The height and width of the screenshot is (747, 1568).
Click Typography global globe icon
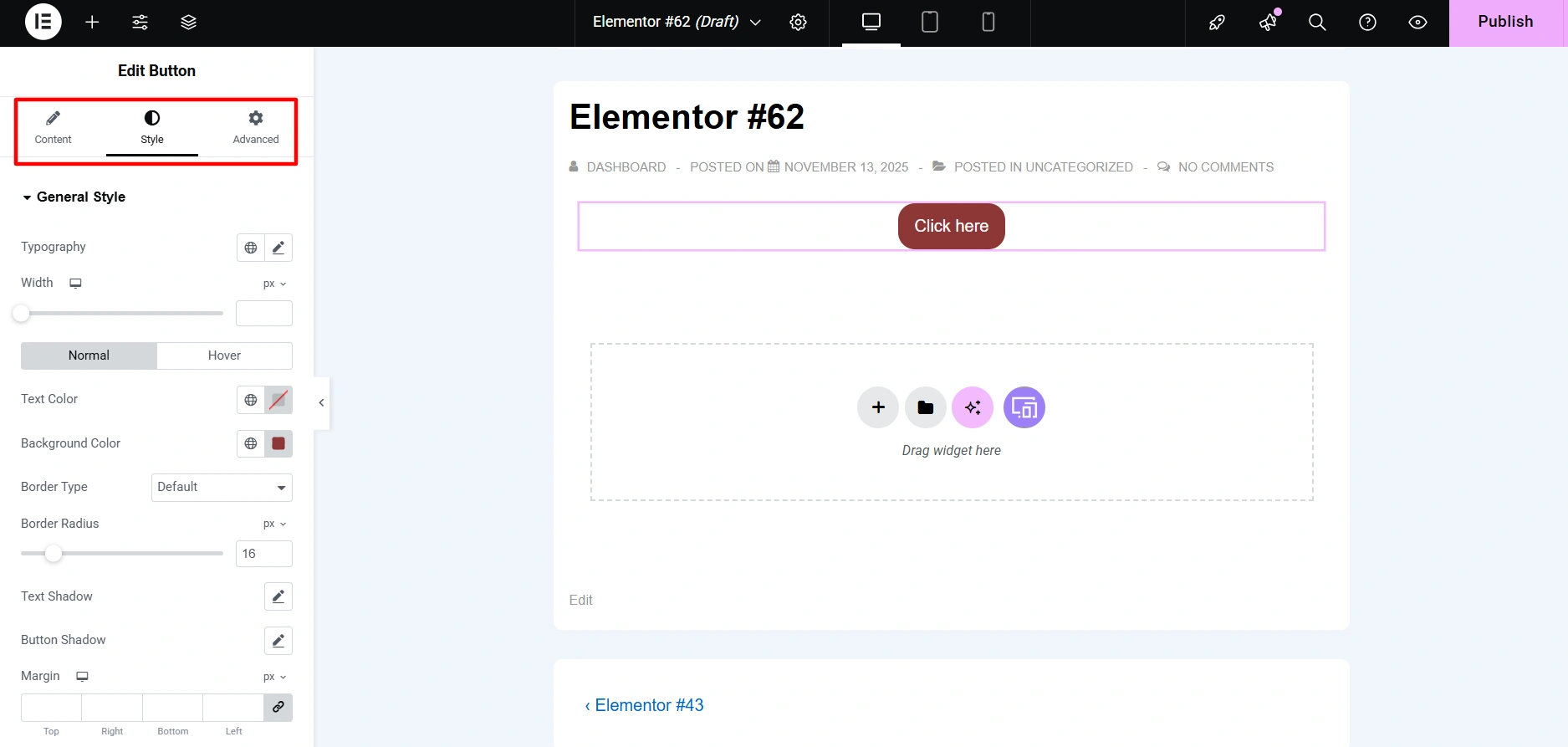[x=251, y=248]
